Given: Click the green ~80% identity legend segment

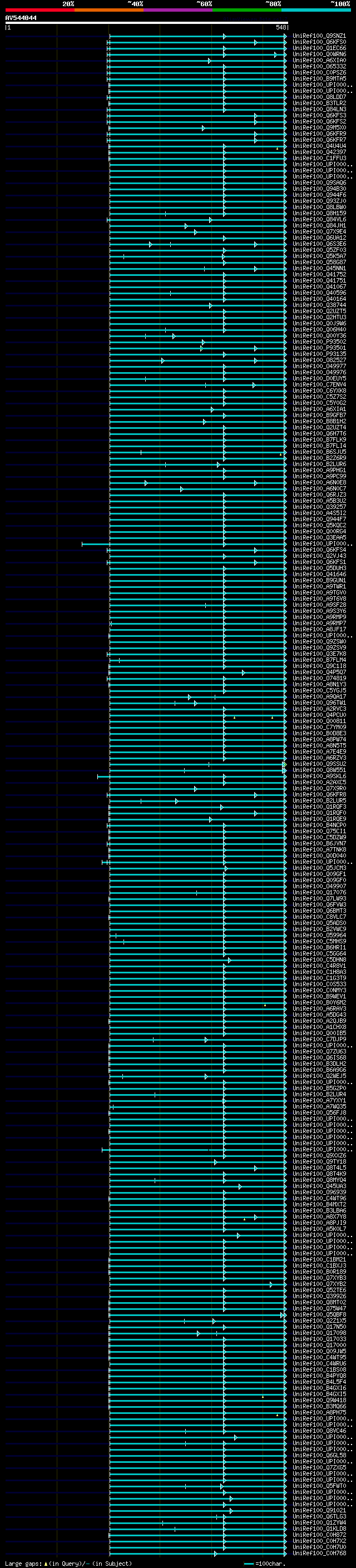Looking at the screenshot, I should pyautogui.click(x=246, y=10).
